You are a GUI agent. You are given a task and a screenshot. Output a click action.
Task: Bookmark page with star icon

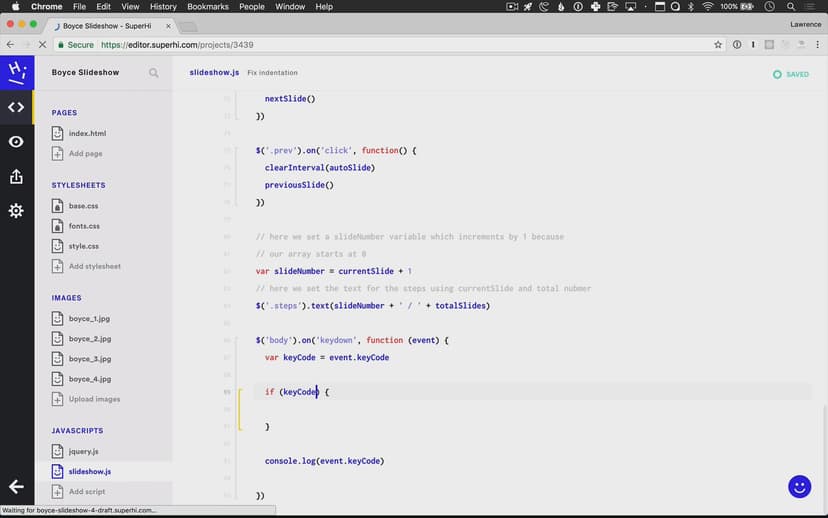pos(718,45)
